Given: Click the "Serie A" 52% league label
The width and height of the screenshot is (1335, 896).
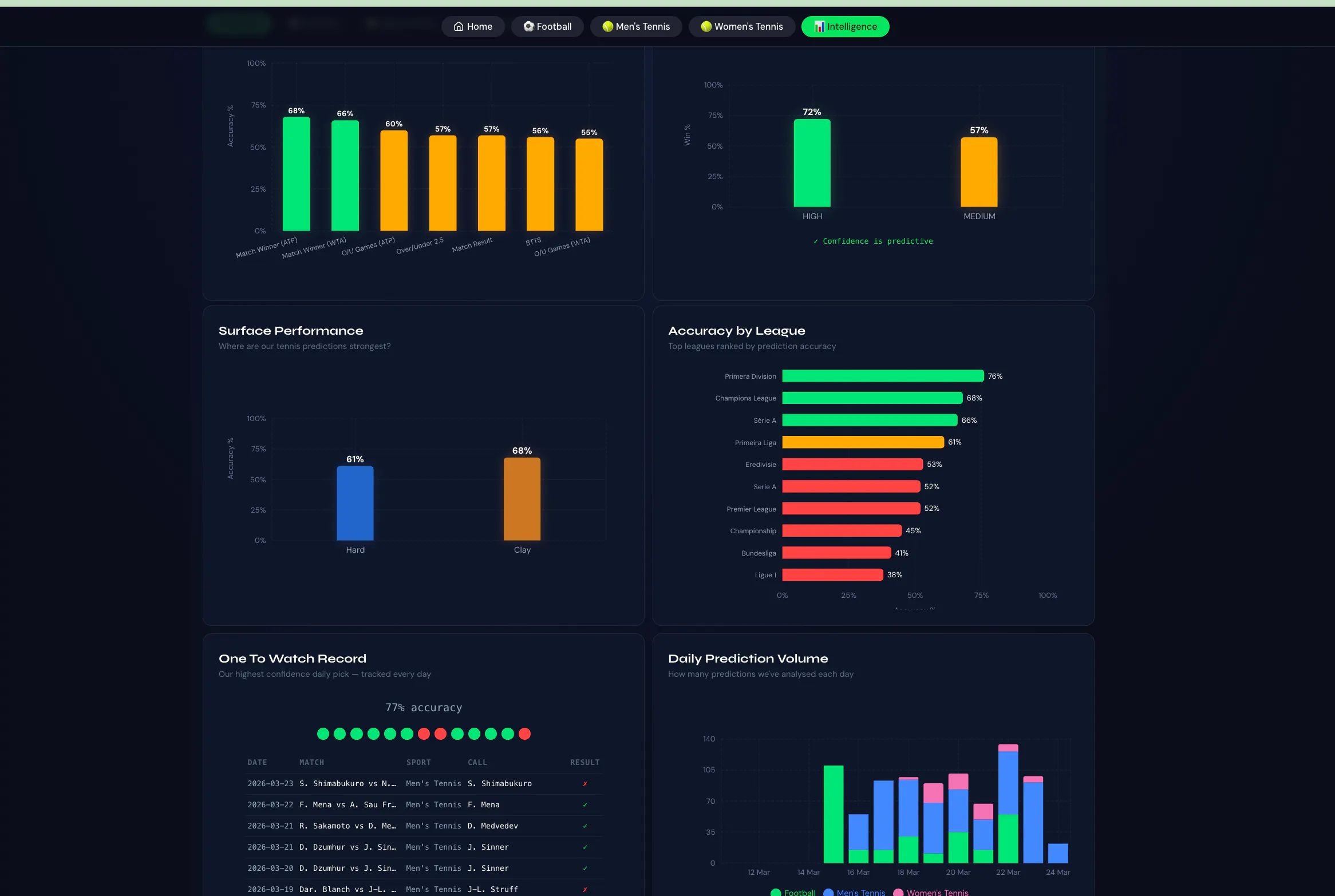Looking at the screenshot, I should (x=765, y=487).
